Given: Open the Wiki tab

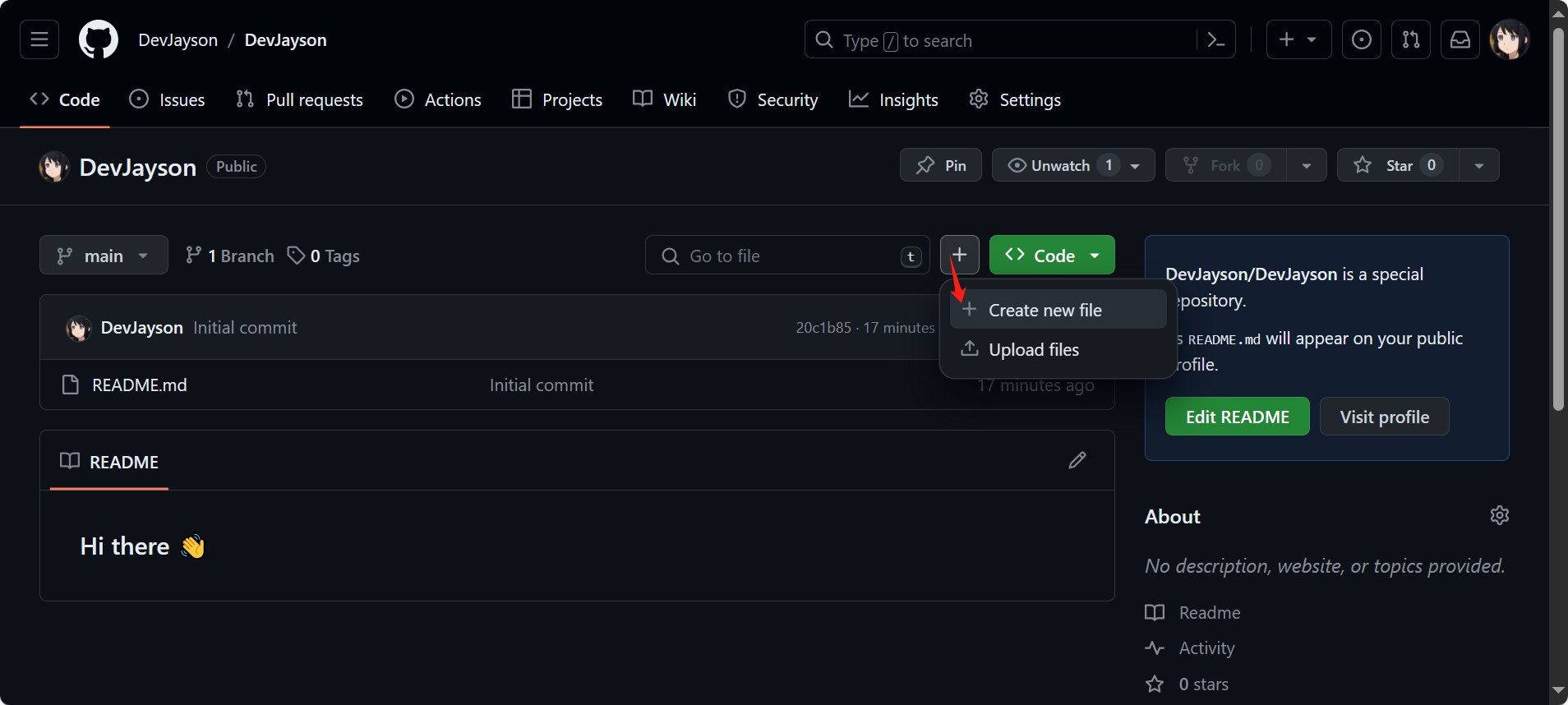Looking at the screenshot, I should (x=665, y=99).
